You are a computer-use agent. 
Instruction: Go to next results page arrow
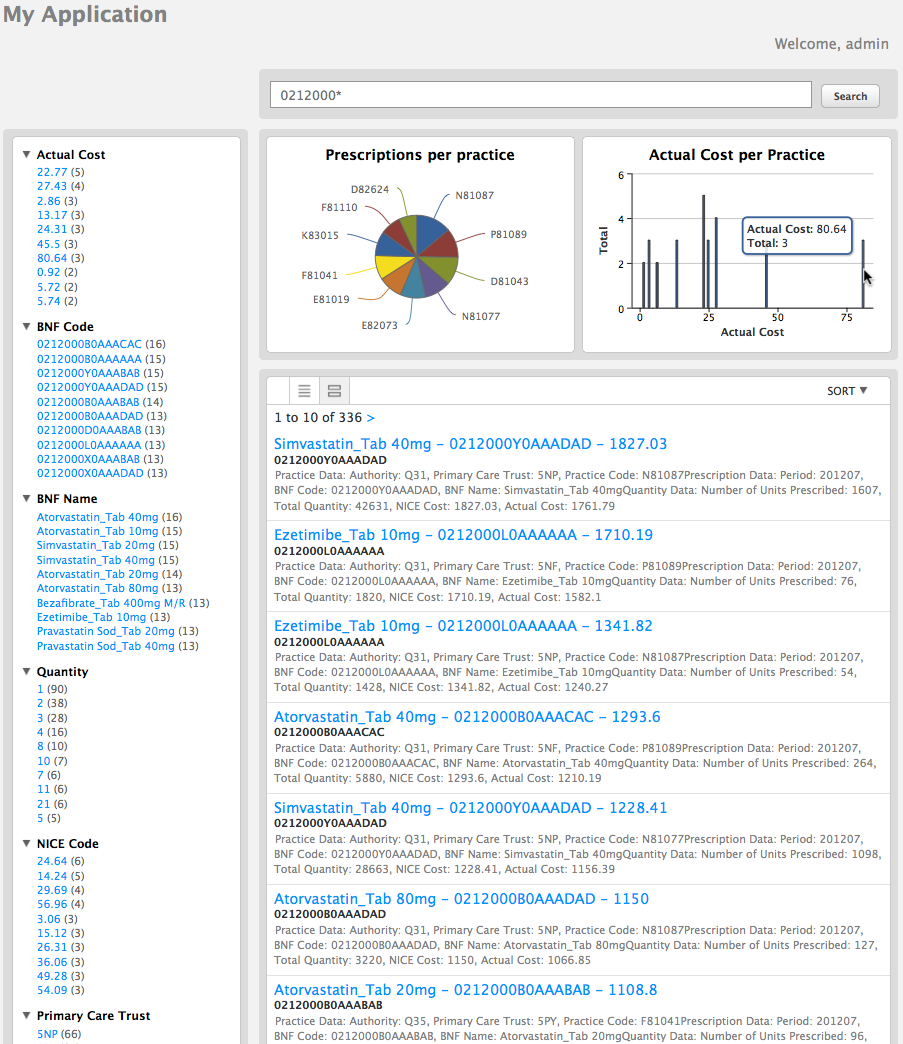tap(371, 418)
